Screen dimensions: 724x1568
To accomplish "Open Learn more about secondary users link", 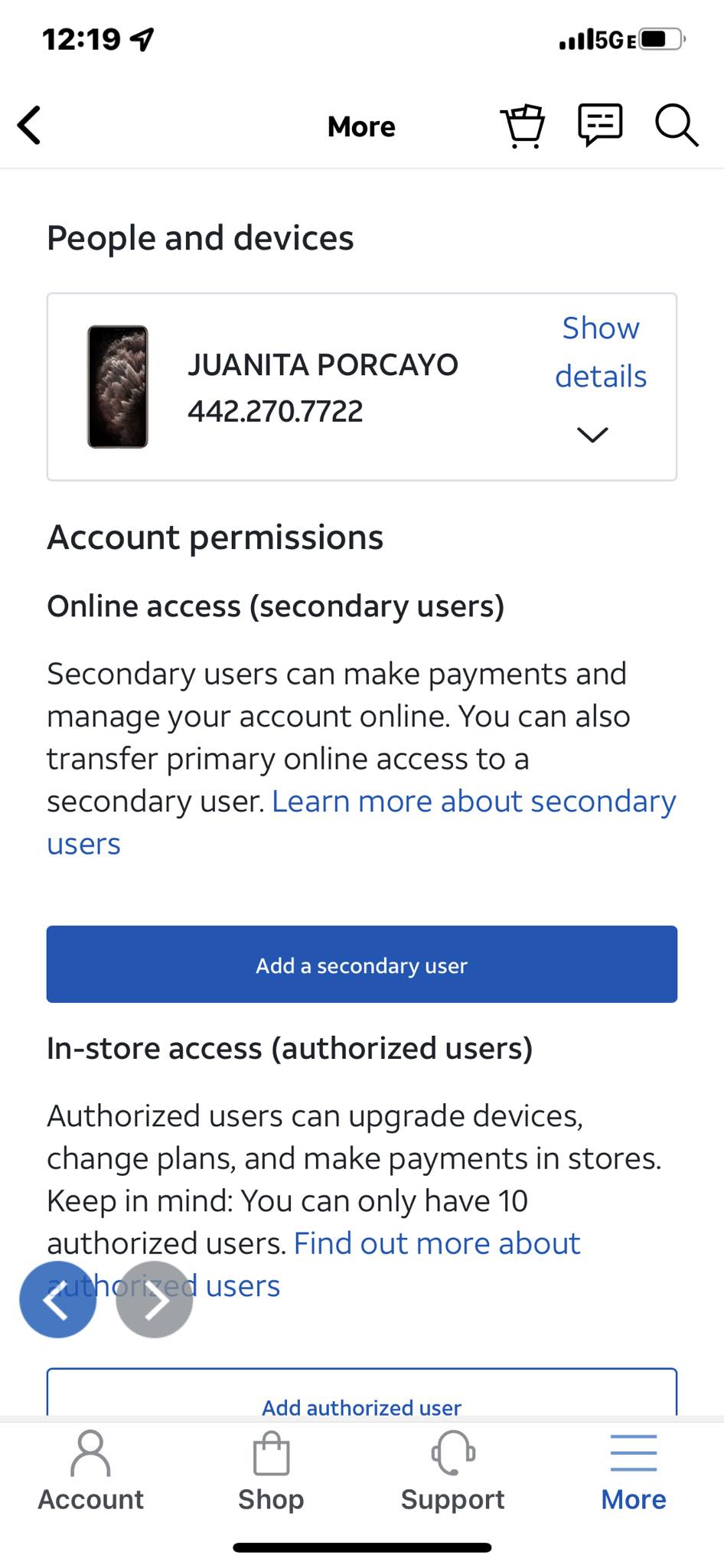I will [x=361, y=822].
